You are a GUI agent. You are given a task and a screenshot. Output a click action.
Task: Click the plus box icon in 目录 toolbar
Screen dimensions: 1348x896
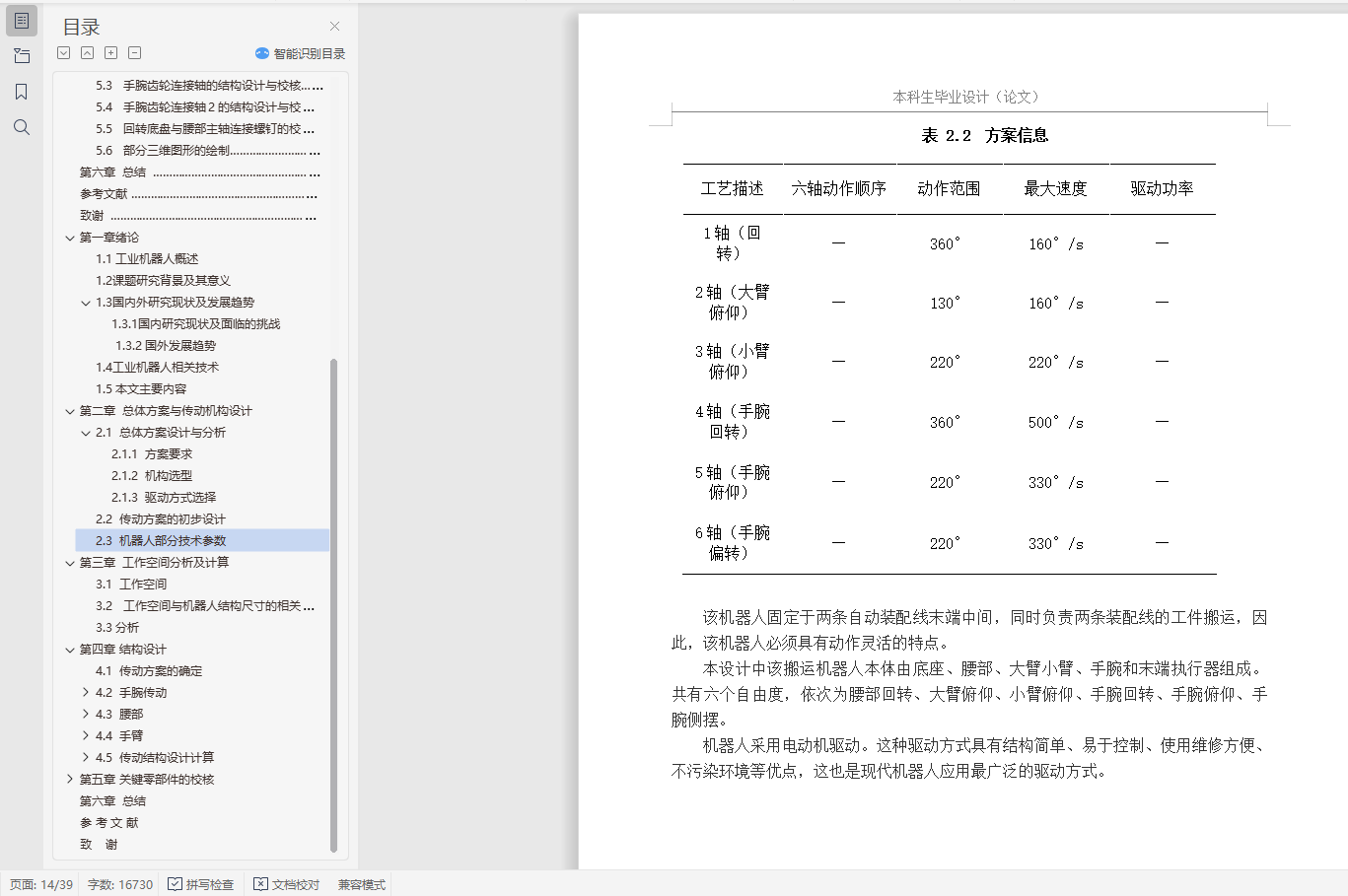point(111,53)
